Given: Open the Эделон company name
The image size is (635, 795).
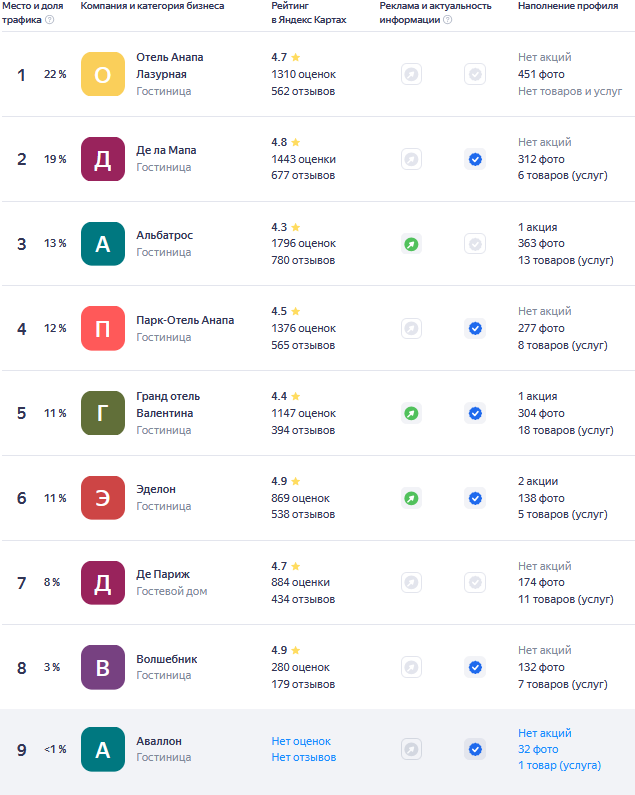Looking at the screenshot, I should click(156, 489).
